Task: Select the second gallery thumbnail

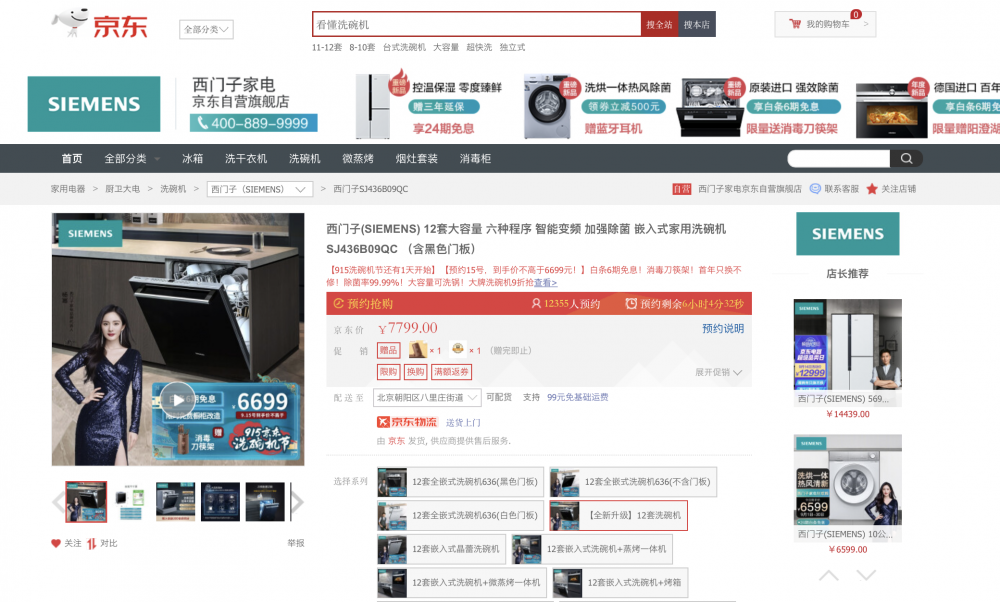Action: (131, 502)
